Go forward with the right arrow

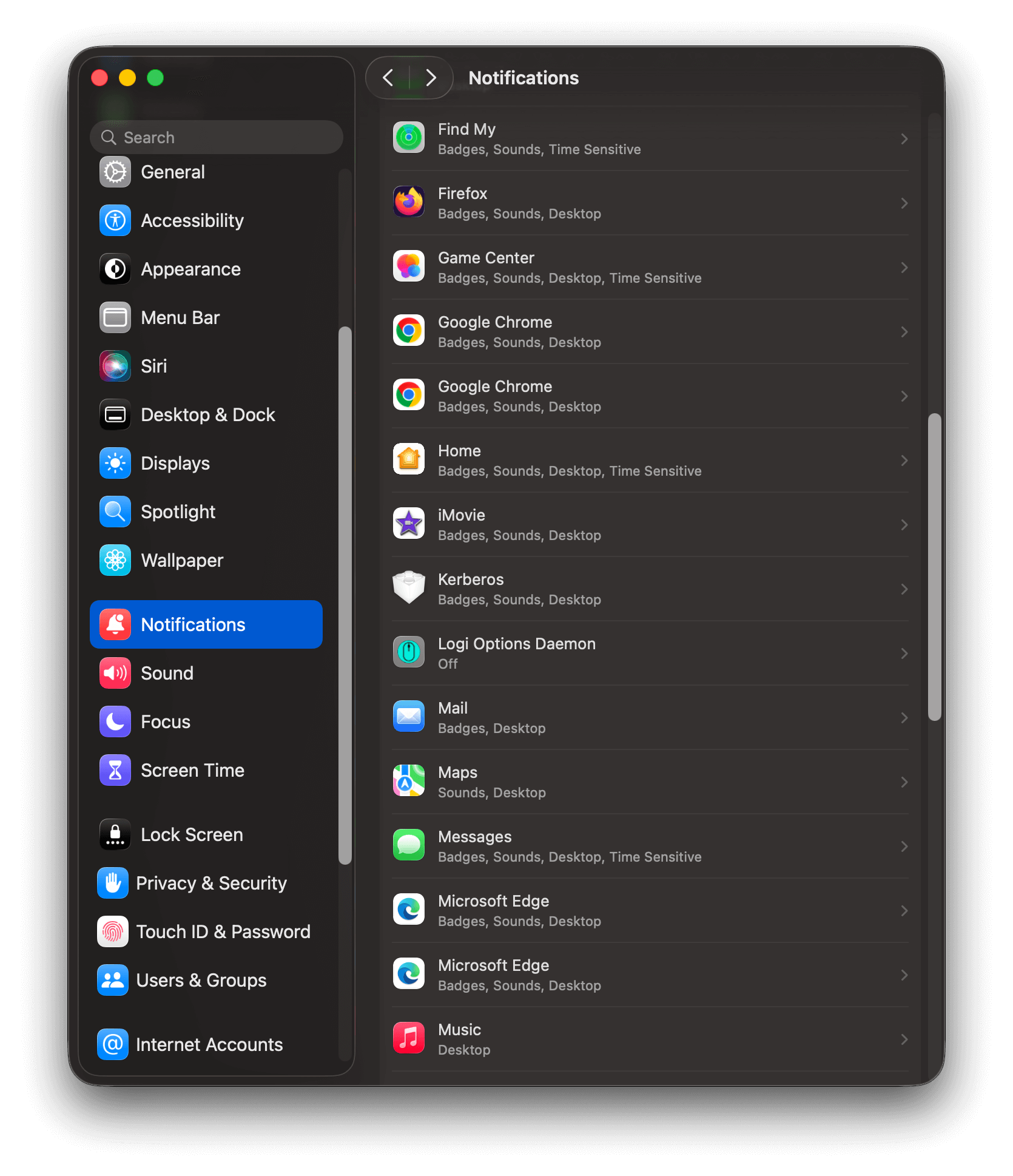click(431, 78)
